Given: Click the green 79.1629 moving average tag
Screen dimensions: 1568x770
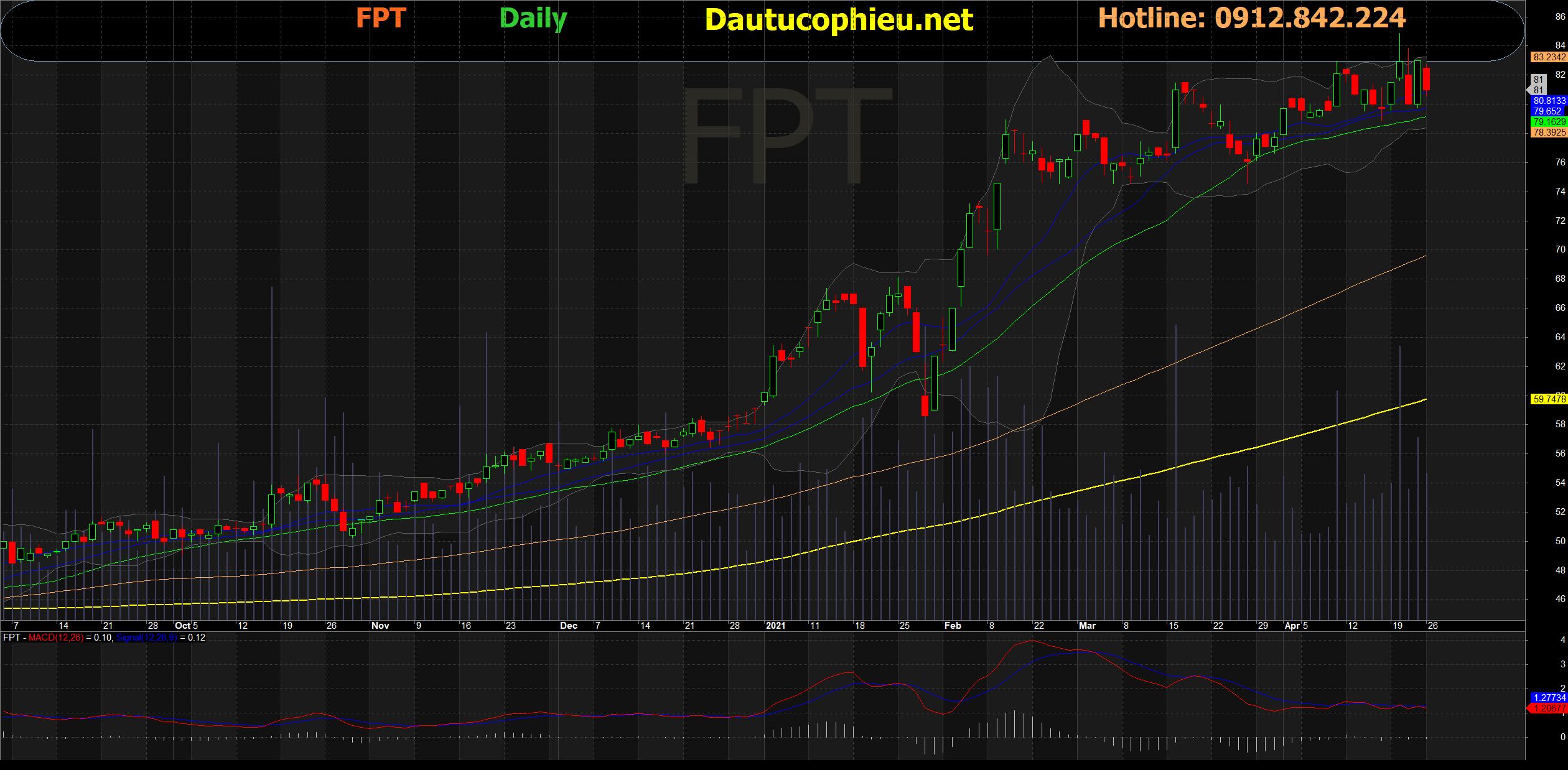Looking at the screenshot, I should (1549, 122).
